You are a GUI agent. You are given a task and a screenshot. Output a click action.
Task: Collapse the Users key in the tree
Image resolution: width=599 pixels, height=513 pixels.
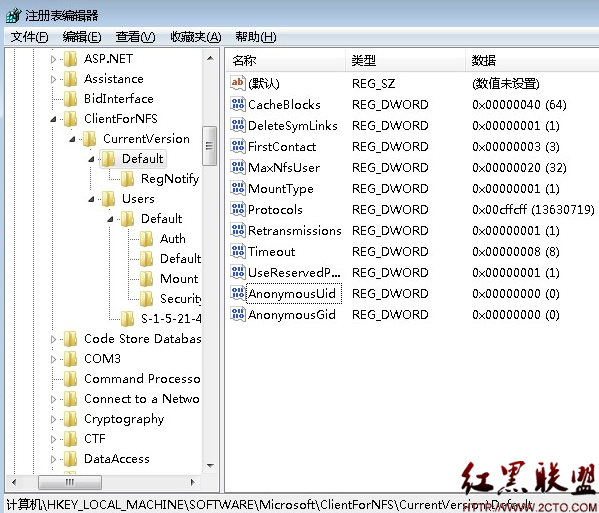point(91,199)
